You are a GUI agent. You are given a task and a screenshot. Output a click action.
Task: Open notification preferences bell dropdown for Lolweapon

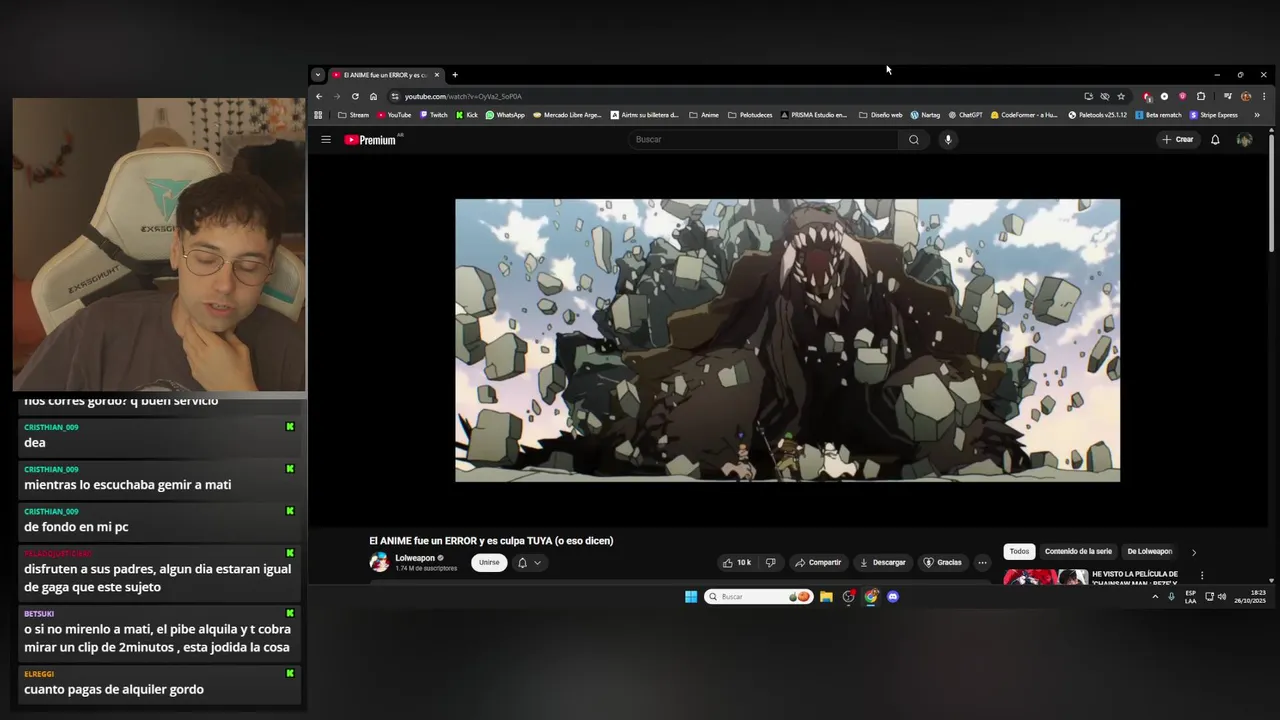(x=528, y=563)
